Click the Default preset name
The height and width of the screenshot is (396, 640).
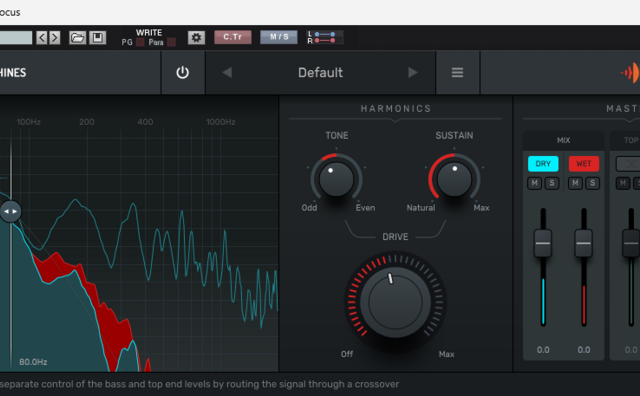320,73
